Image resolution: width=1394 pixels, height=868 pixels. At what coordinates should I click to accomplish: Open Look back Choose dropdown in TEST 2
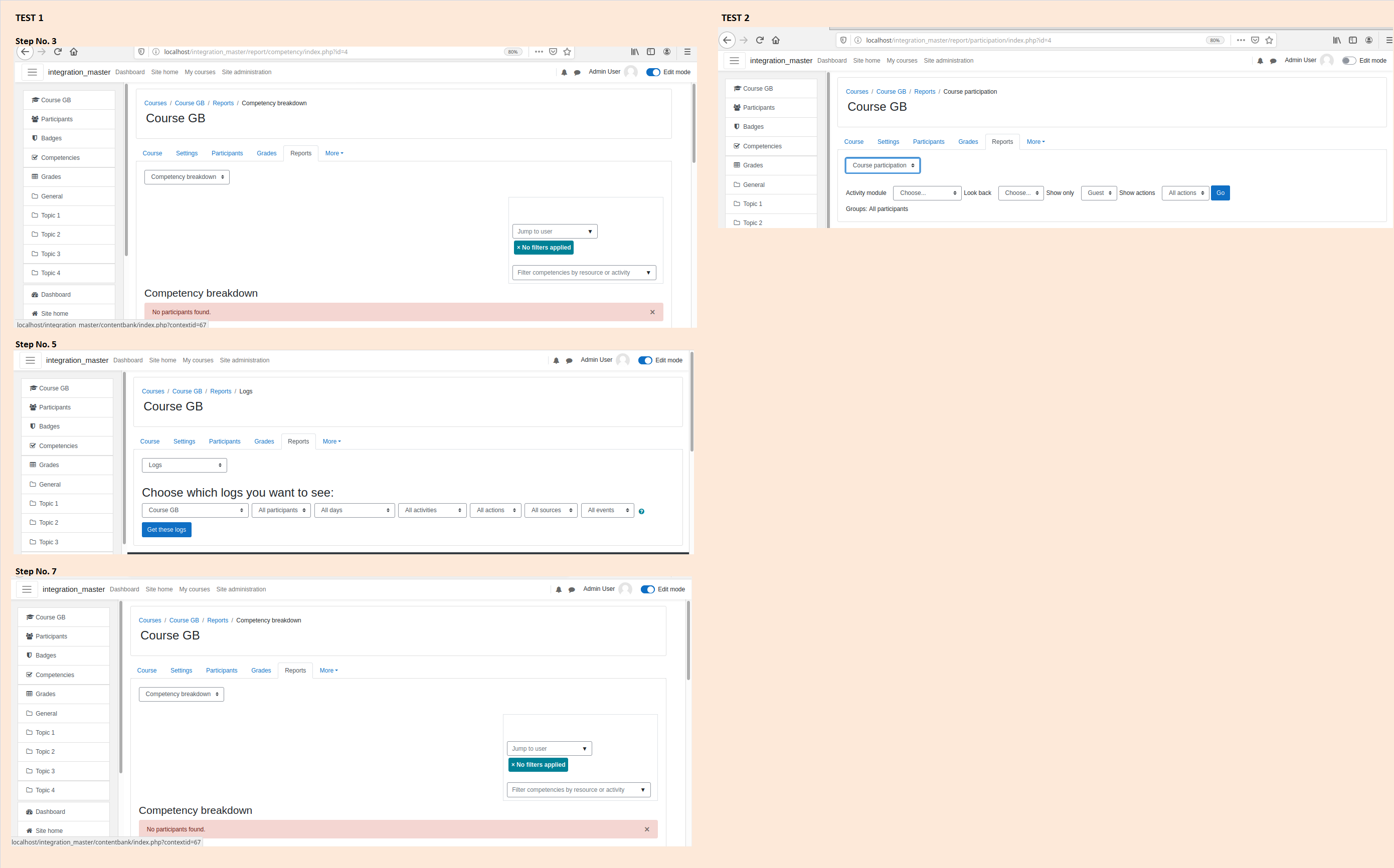(x=1020, y=193)
